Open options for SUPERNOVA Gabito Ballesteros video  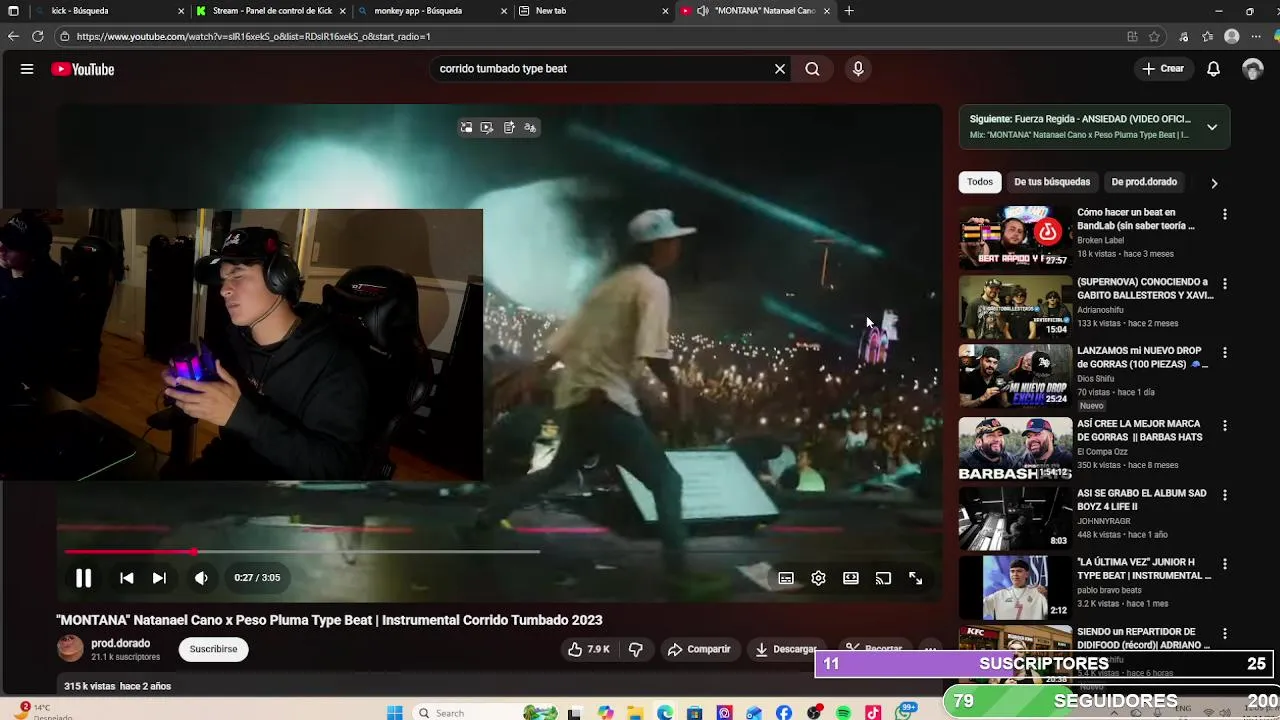[1224, 284]
